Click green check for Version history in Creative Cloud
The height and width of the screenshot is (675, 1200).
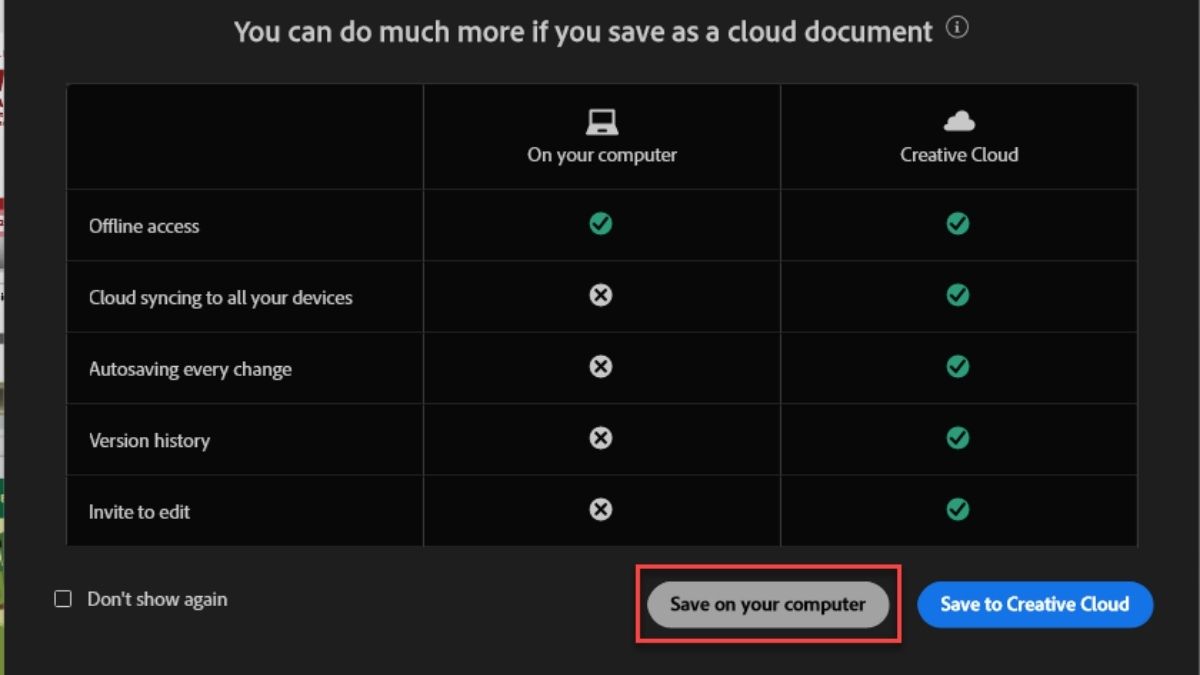(958, 438)
